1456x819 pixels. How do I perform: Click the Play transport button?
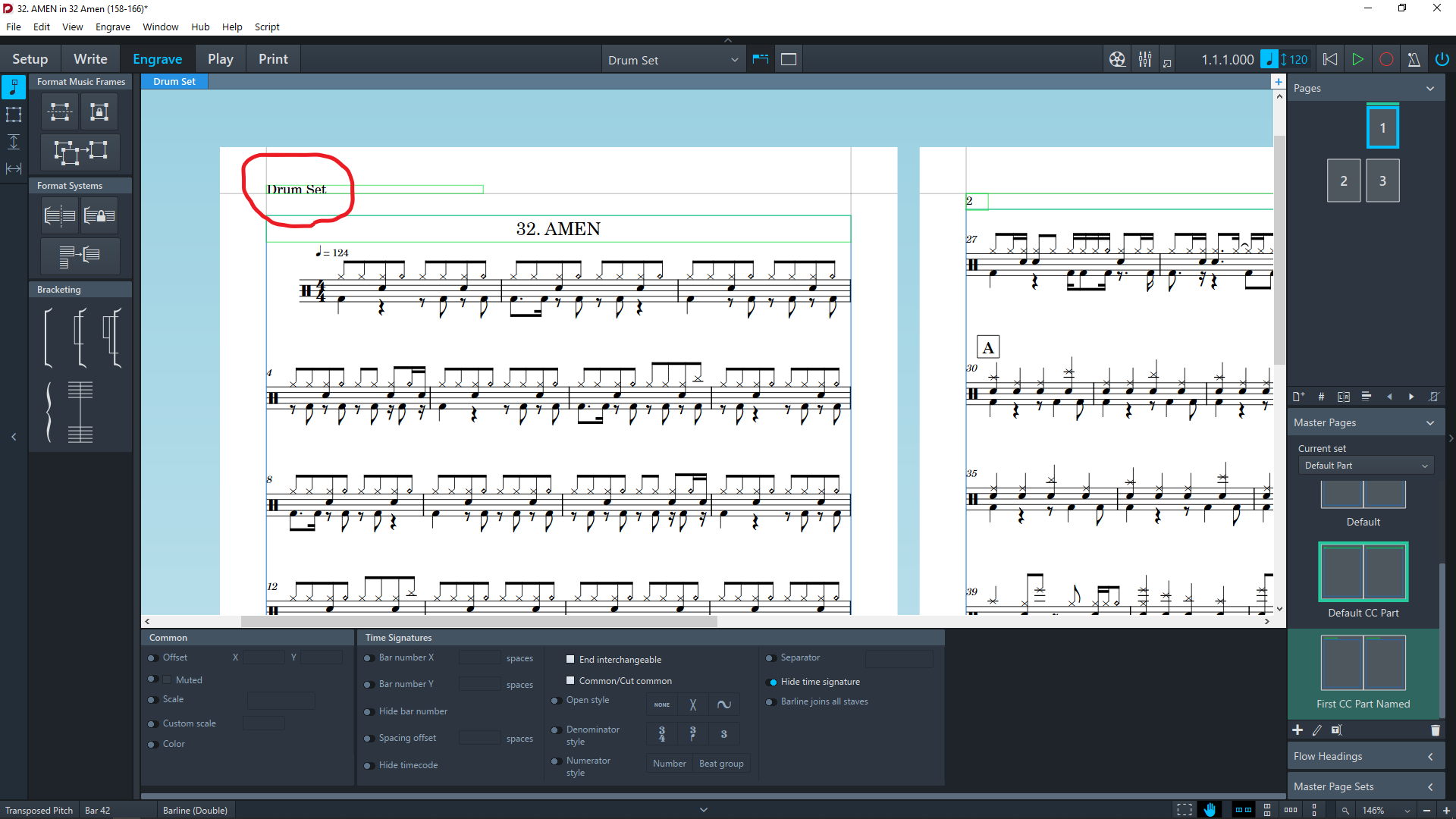tap(1357, 59)
